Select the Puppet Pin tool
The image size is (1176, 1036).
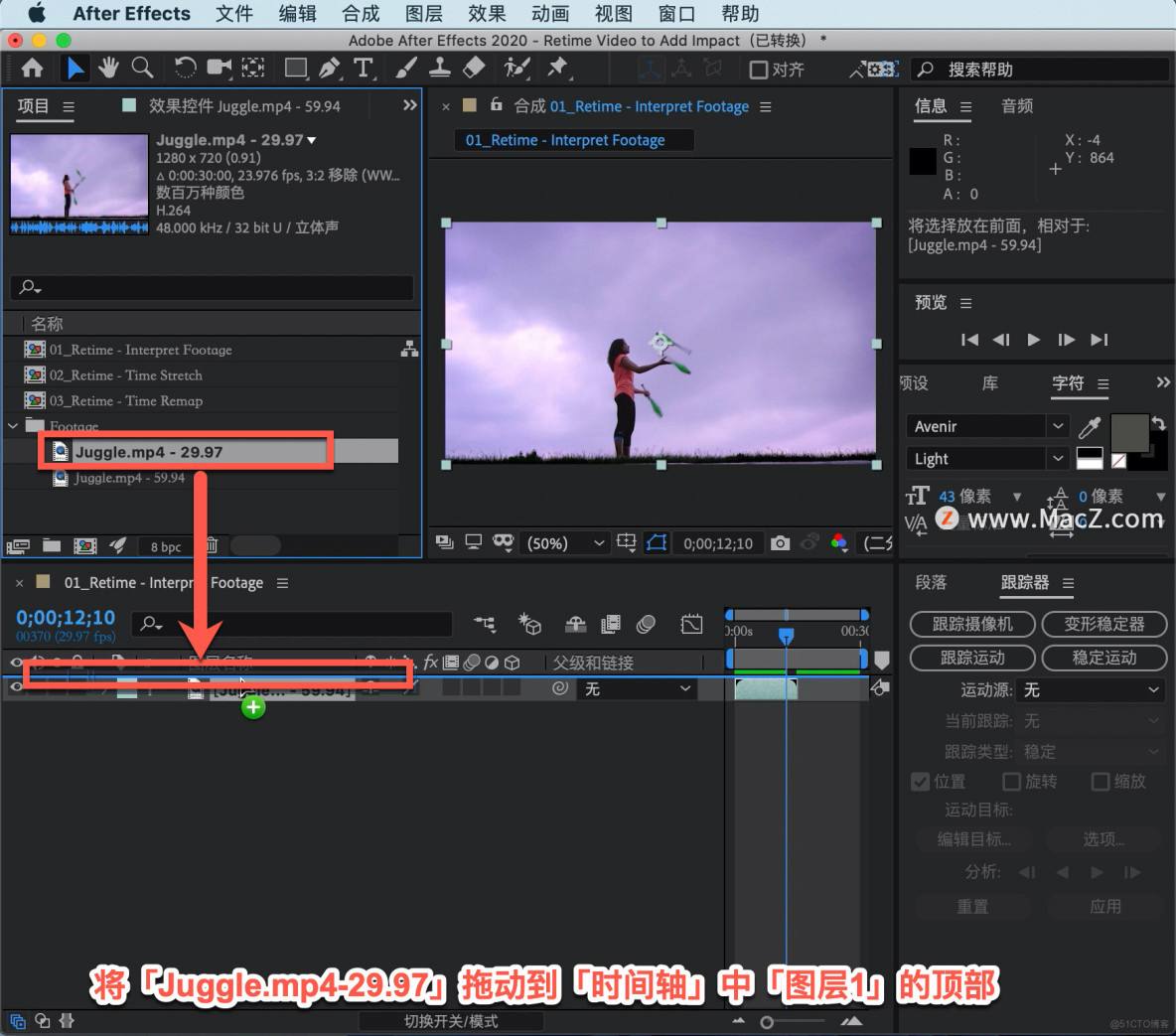click(557, 69)
